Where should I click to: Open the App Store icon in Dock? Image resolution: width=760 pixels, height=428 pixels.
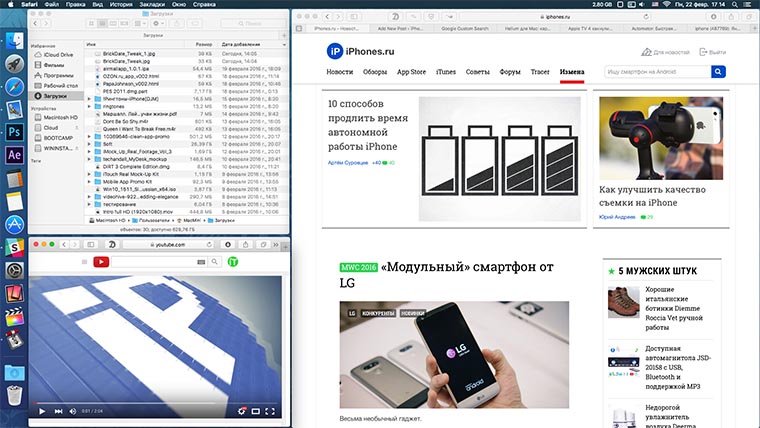point(14,224)
